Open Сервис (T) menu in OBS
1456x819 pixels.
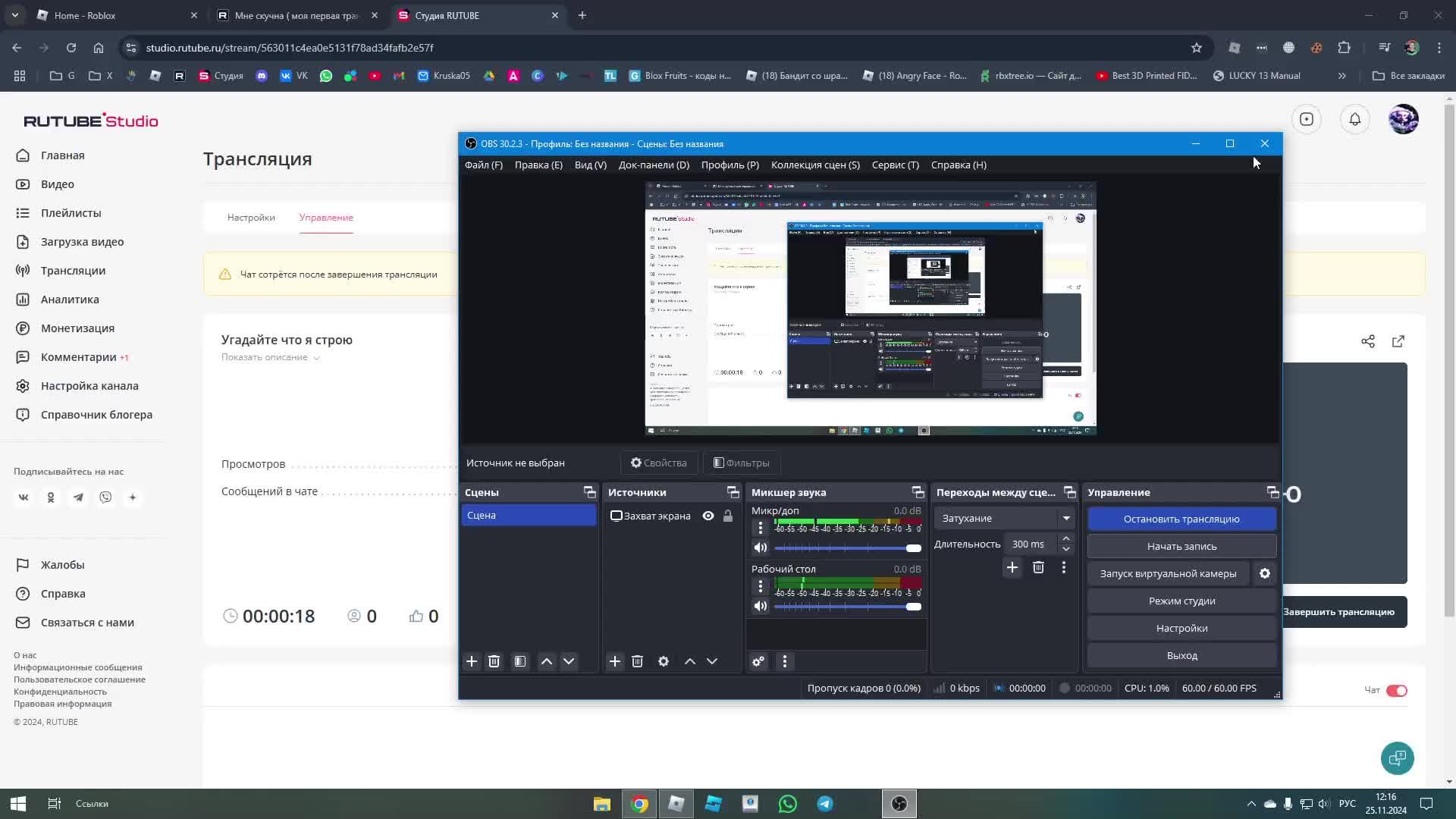point(895,165)
